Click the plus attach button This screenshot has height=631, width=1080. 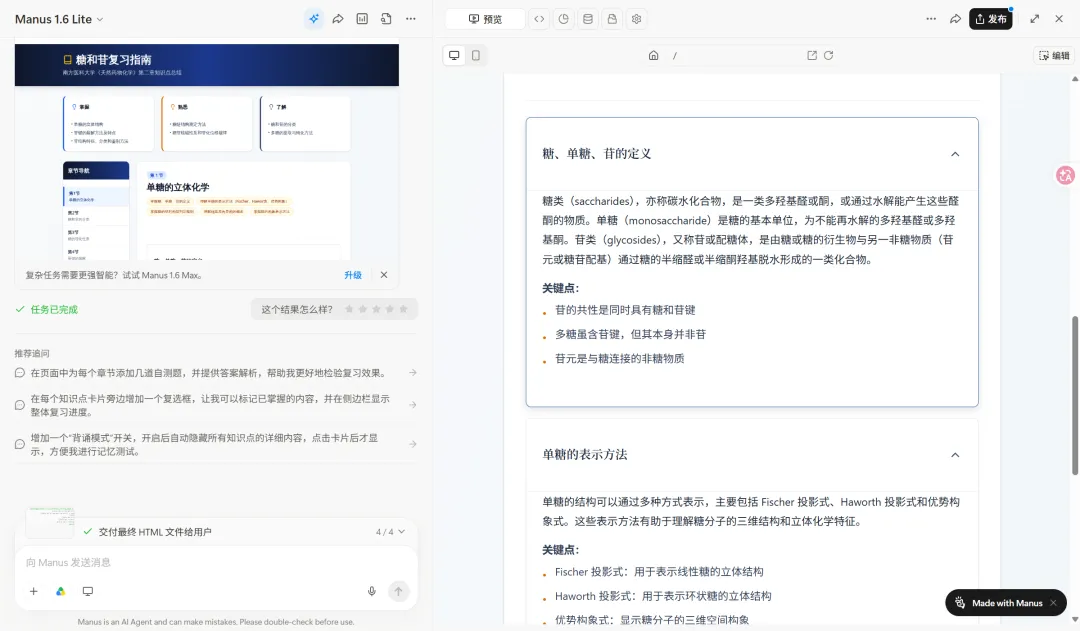pyautogui.click(x=33, y=591)
